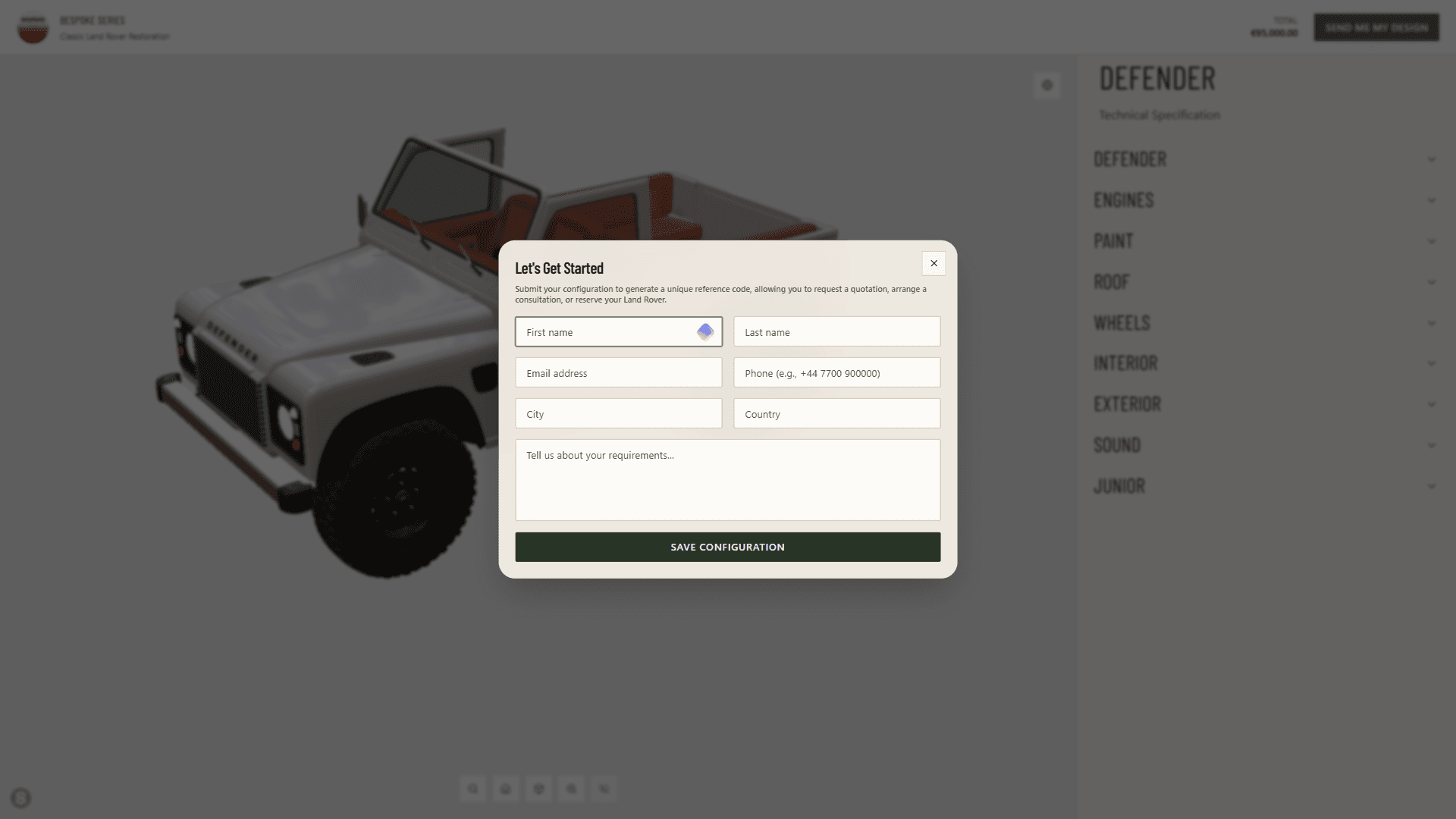Viewport: 1456px width, 819px height.
Task: Click the "Submit your configuration" description text
Action: 720,294
